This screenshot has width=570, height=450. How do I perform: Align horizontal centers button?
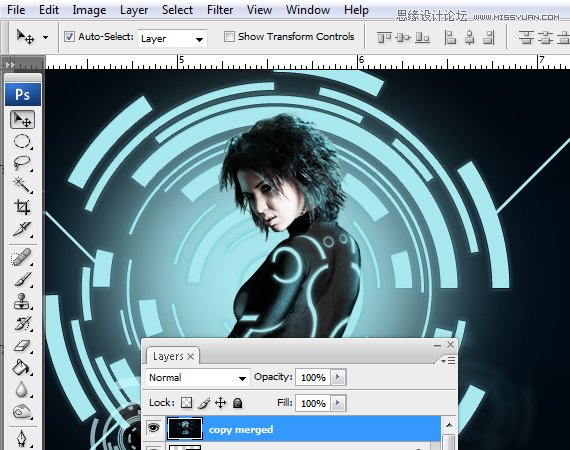(470, 37)
